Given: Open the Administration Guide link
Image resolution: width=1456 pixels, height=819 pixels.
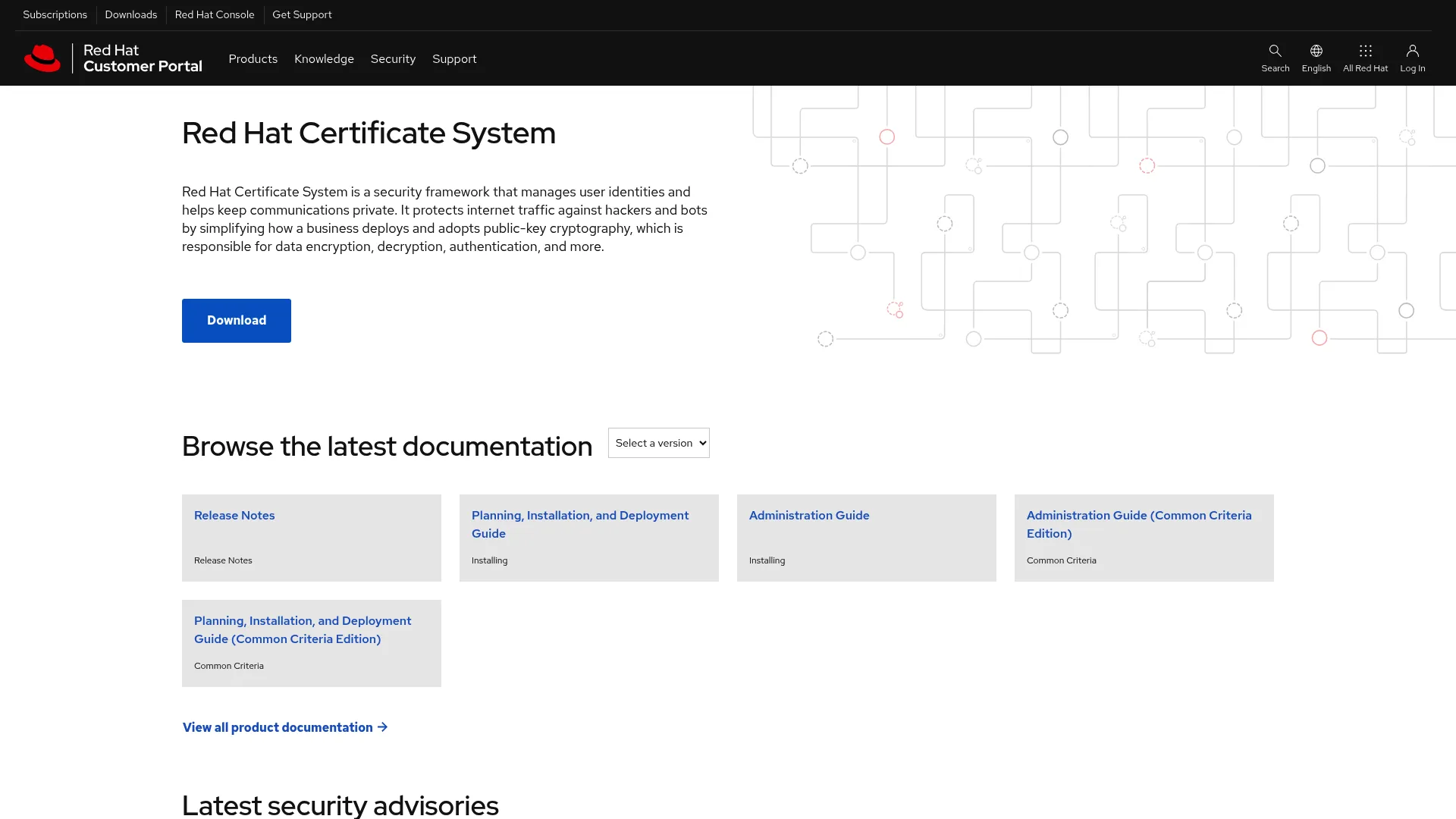Looking at the screenshot, I should [x=809, y=515].
